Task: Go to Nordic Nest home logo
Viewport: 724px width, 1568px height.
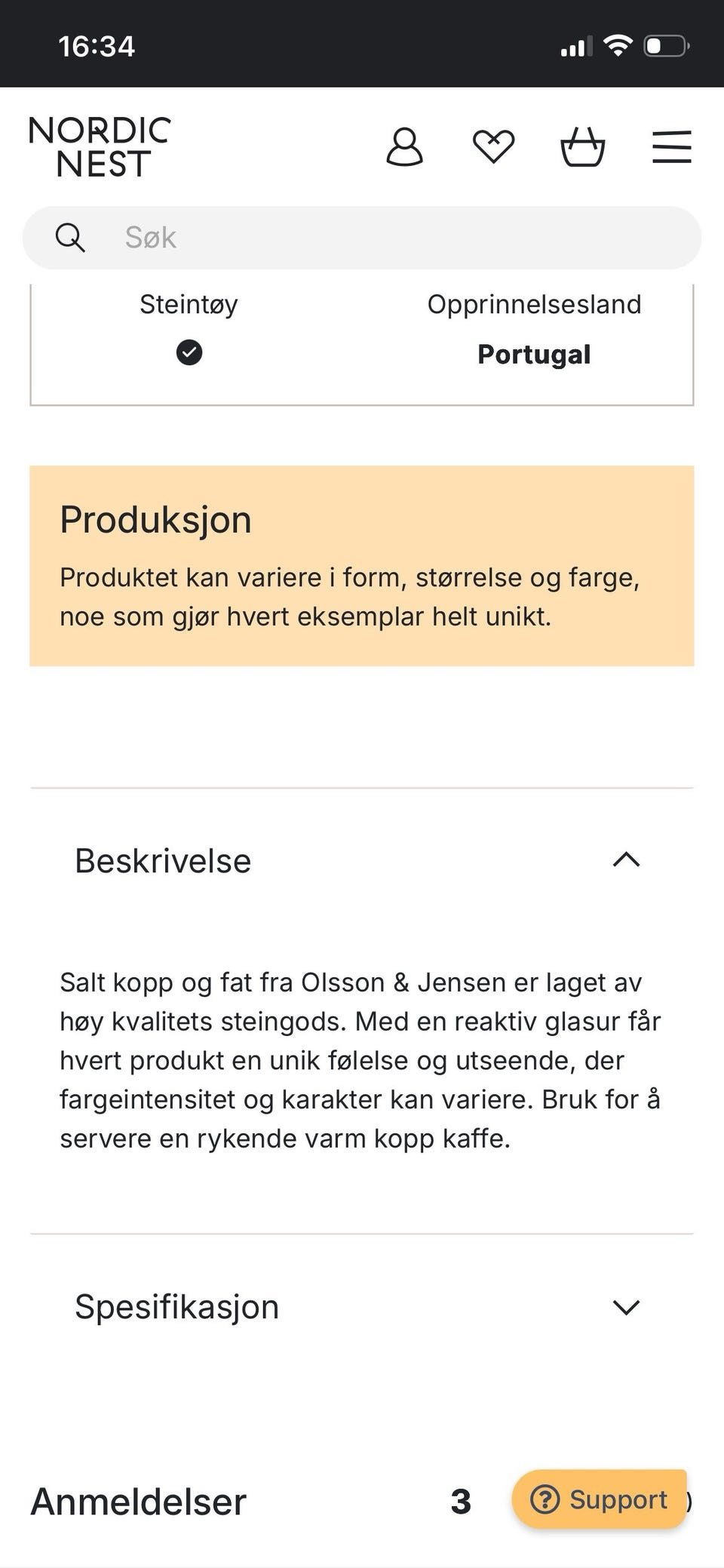Action: pyautogui.click(x=100, y=146)
